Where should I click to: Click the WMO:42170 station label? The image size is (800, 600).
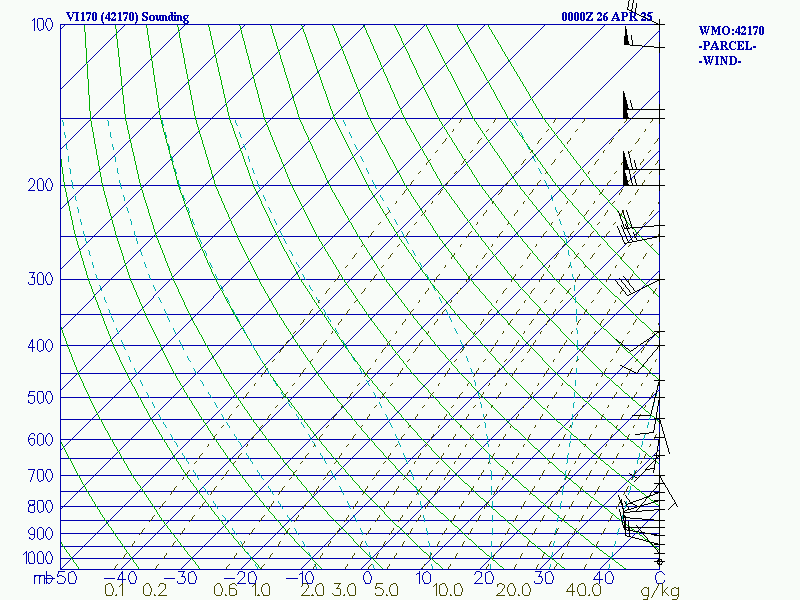pyautogui.click(x=731, y=31)
